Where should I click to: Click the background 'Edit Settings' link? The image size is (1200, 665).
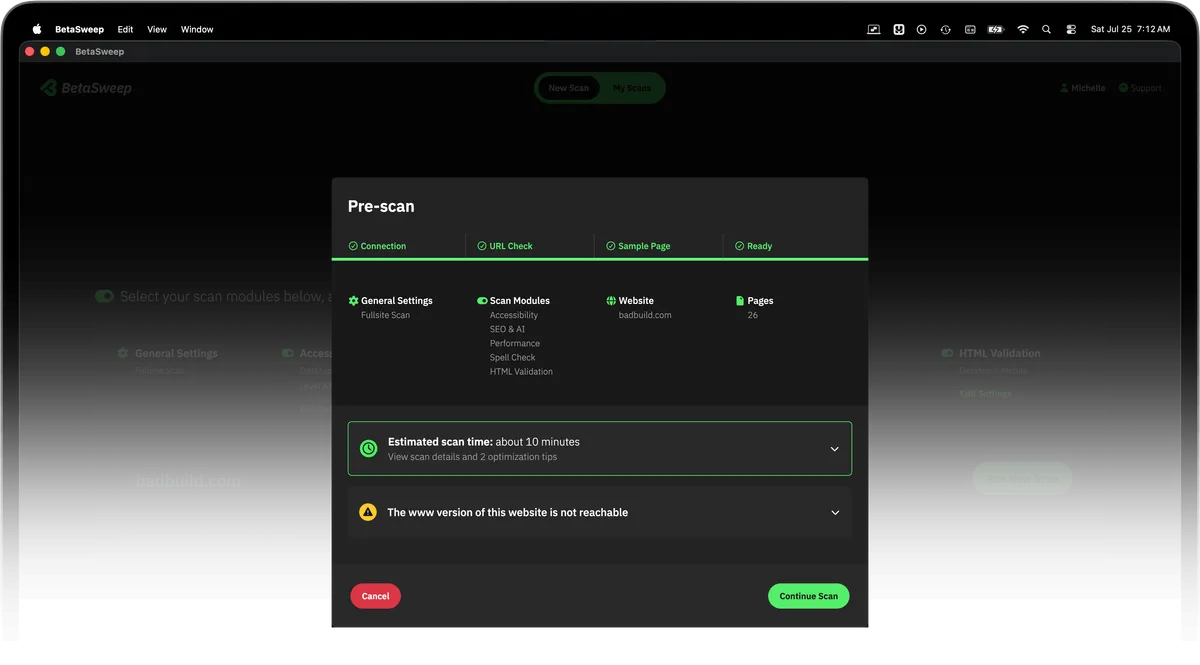[x=985, y=394]
